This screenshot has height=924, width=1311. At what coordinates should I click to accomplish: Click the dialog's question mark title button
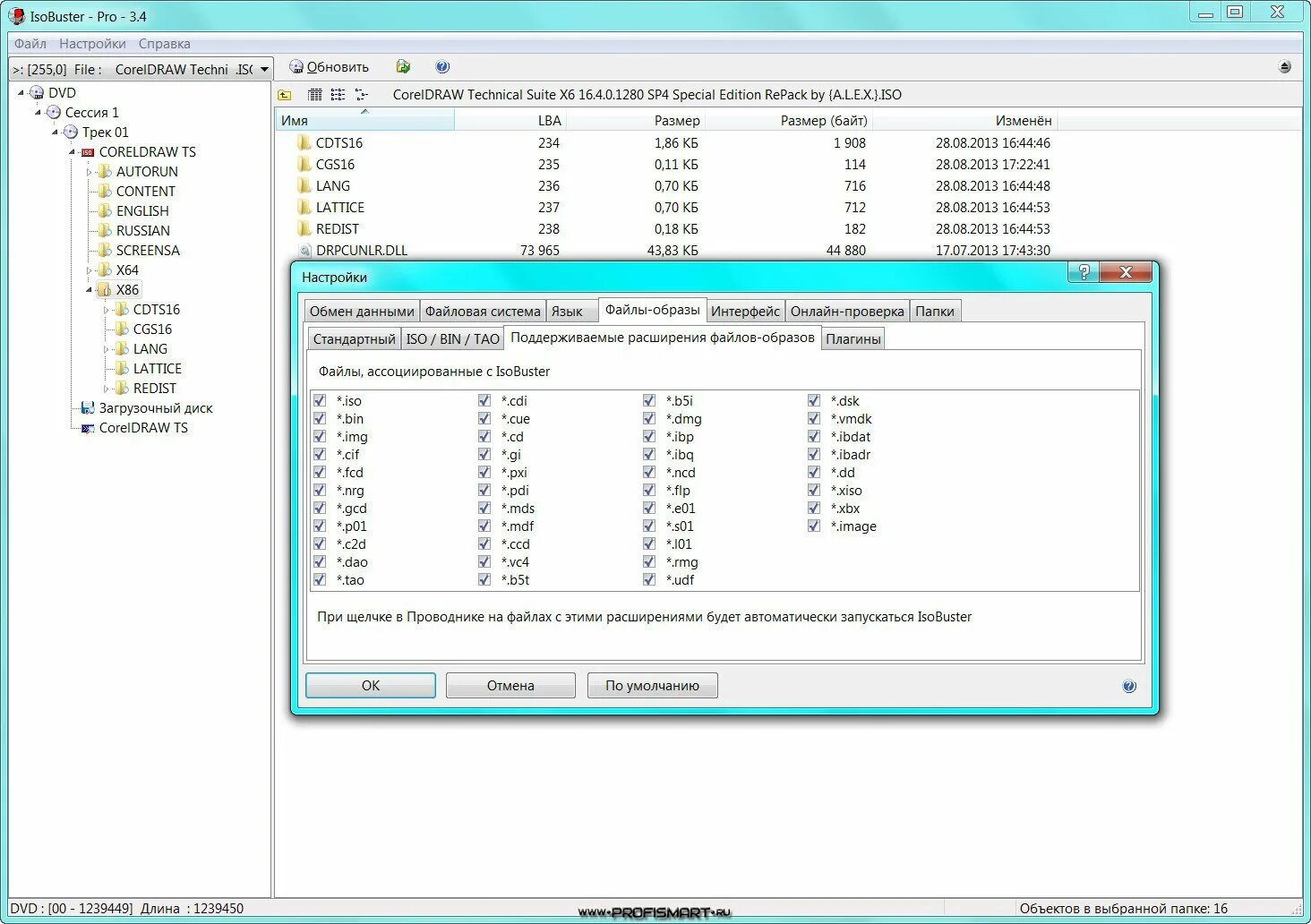[1084, 273]
